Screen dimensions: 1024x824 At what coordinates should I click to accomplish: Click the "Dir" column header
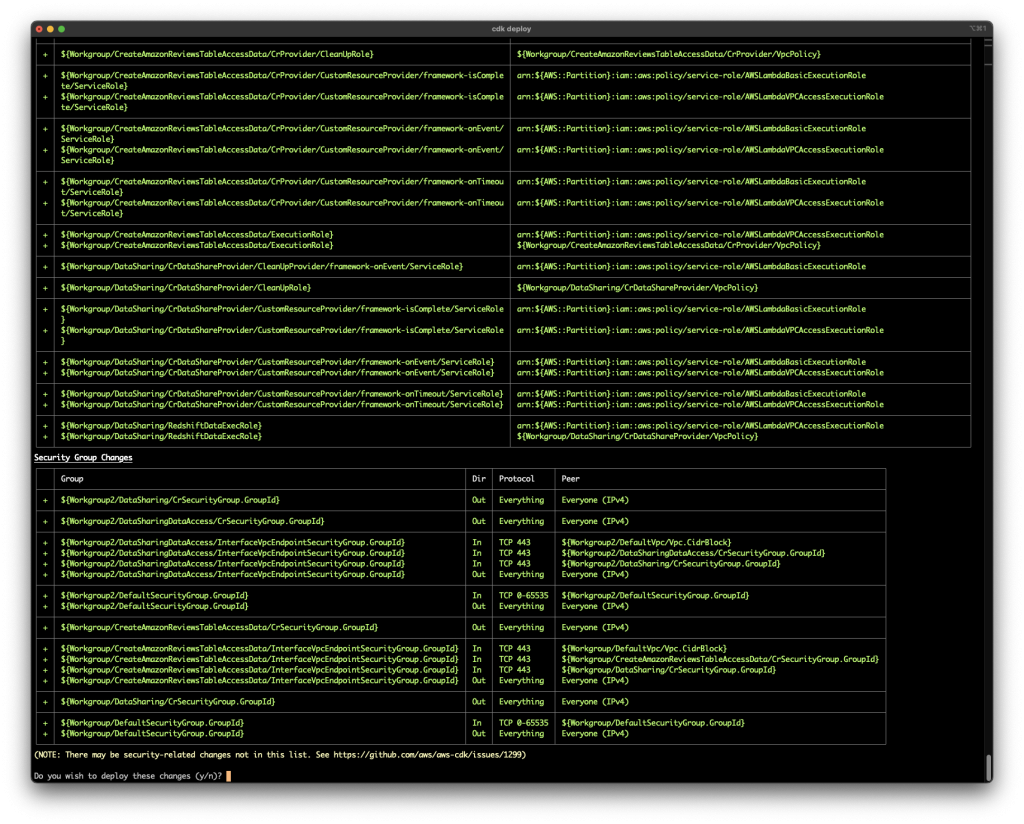(x=478, y=479)
